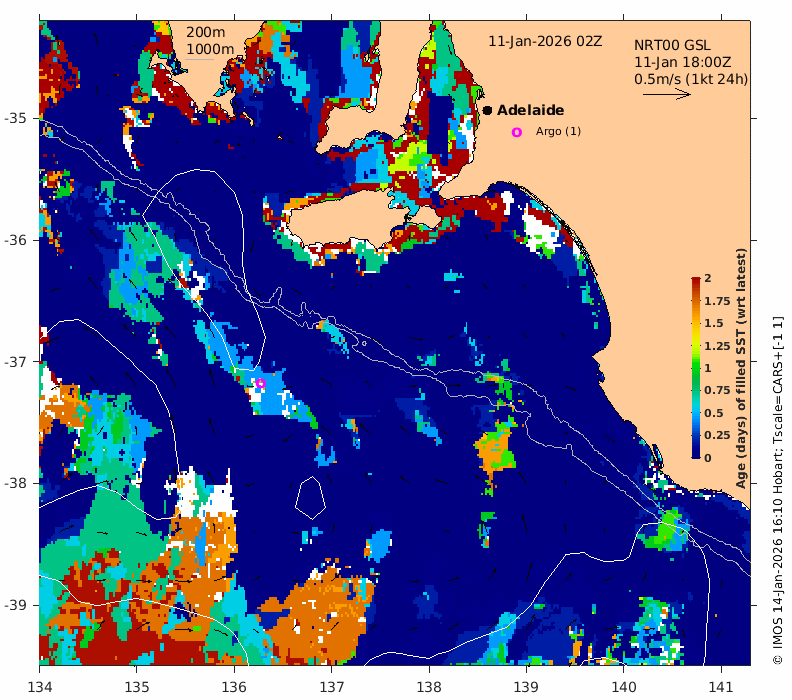The width and height of the screenshot is (792, 700).
Task: Click longitude axis label 135
Action: click(x=136, y=687)
